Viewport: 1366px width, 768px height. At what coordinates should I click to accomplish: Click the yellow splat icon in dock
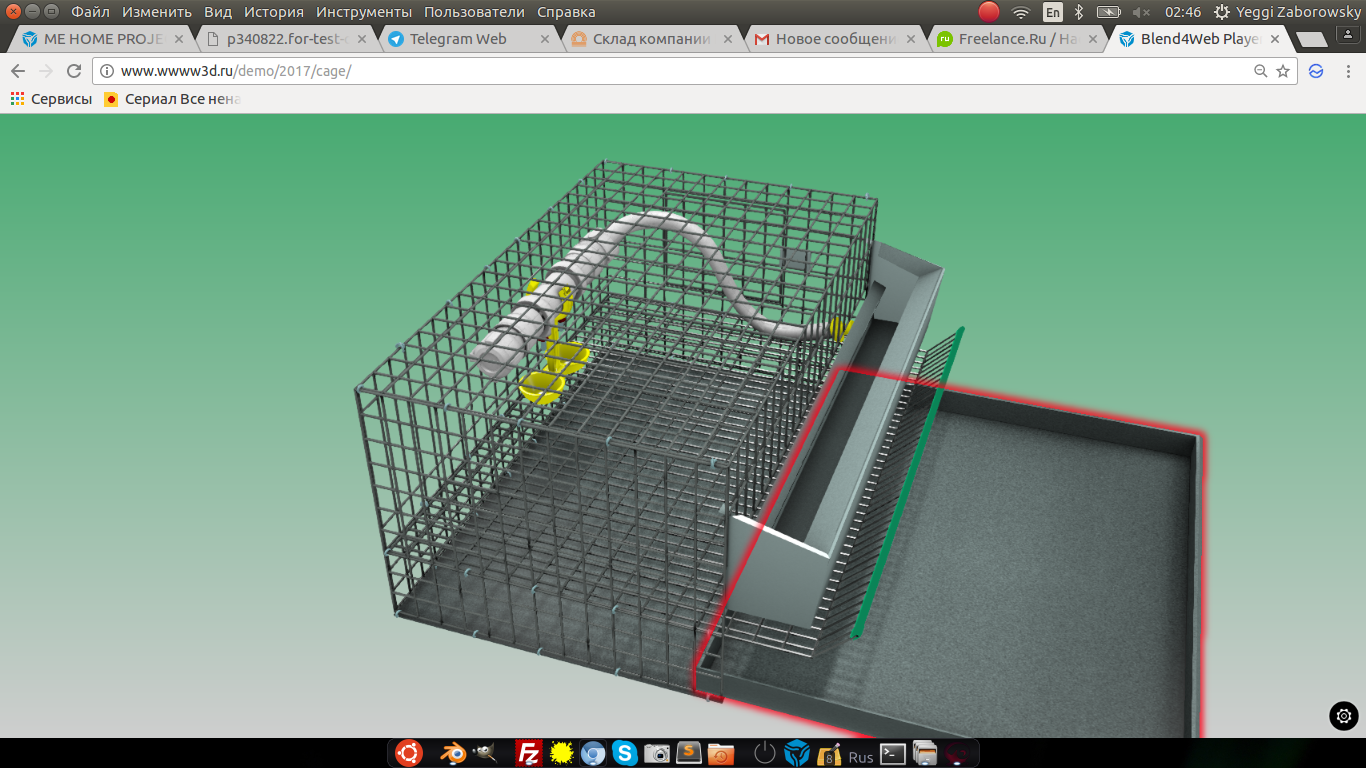coord(561,753)
